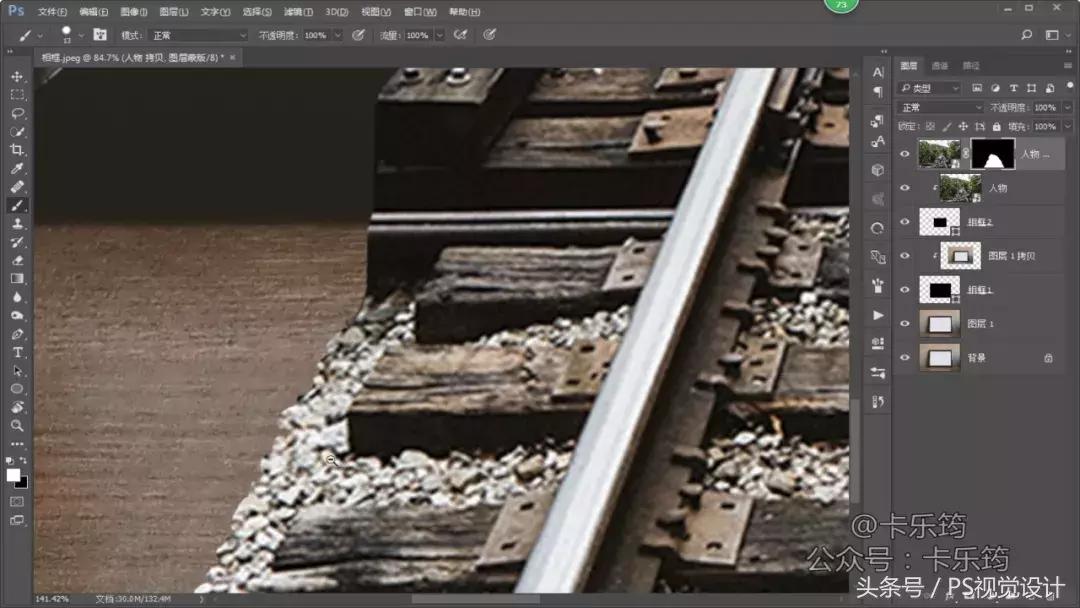Select the Eyedropper tool
This screenshot has height=608, width=1080.
click(17, 168)
